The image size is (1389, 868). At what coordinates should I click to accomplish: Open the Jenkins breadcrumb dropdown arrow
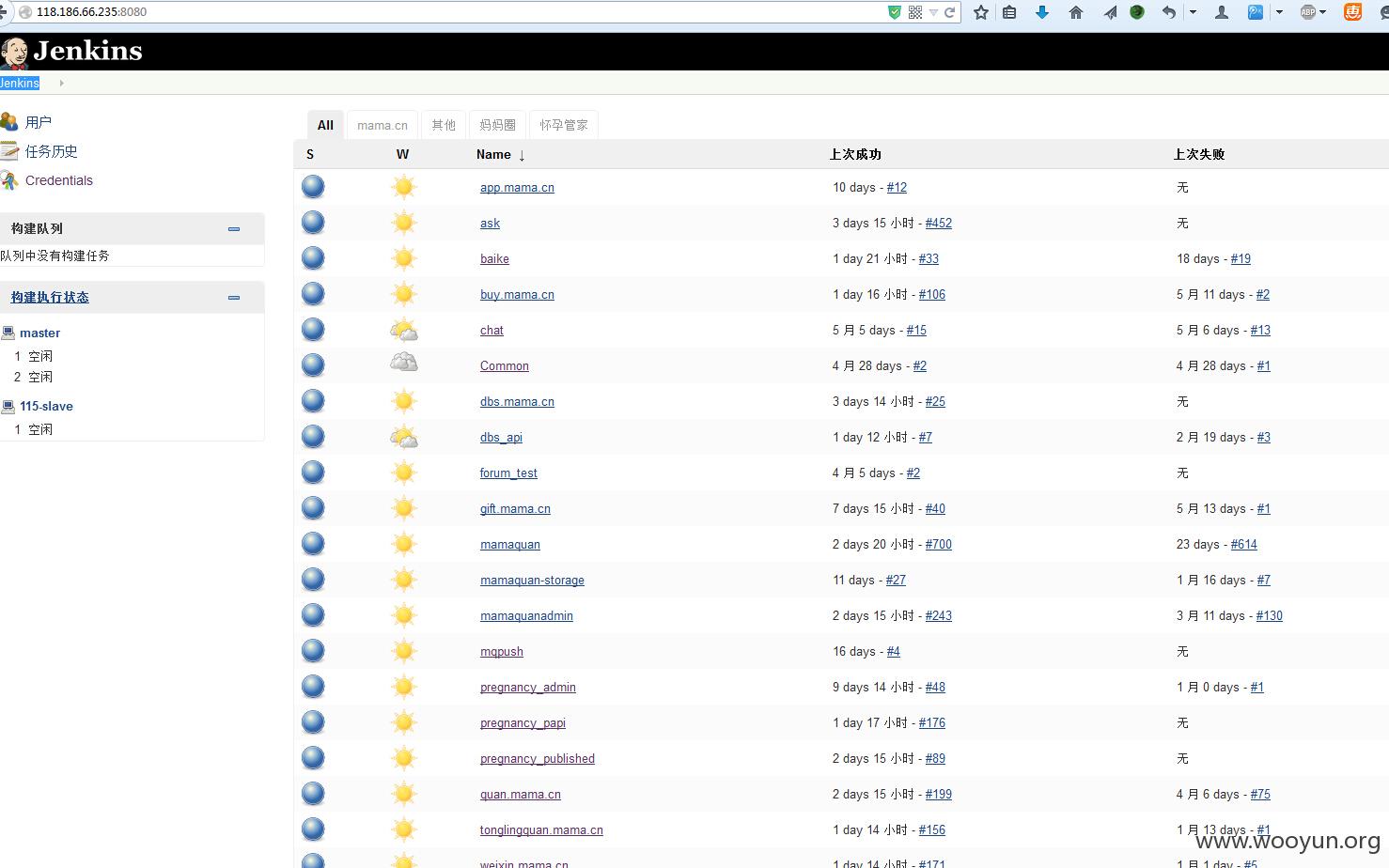coord(62,84)
